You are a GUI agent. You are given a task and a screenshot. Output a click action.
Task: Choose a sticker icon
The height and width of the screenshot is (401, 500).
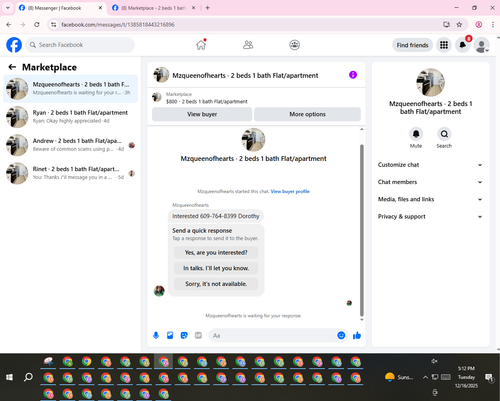pos(184,335)
